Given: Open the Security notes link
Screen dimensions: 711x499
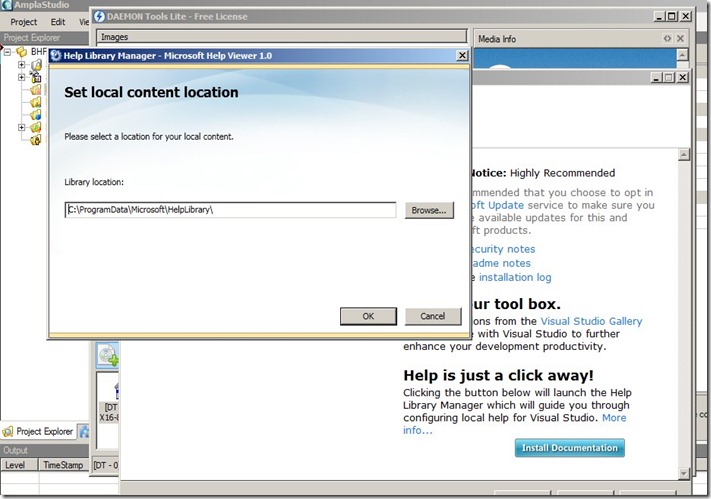Looking at the screenshot, I should pos(502,249).
